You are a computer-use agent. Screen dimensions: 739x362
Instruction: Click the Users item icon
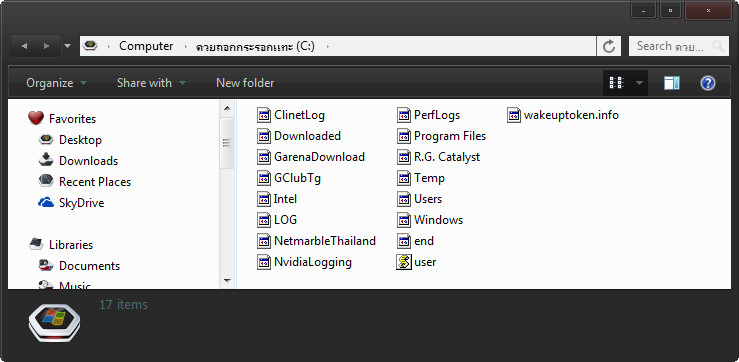click(404, 199)
